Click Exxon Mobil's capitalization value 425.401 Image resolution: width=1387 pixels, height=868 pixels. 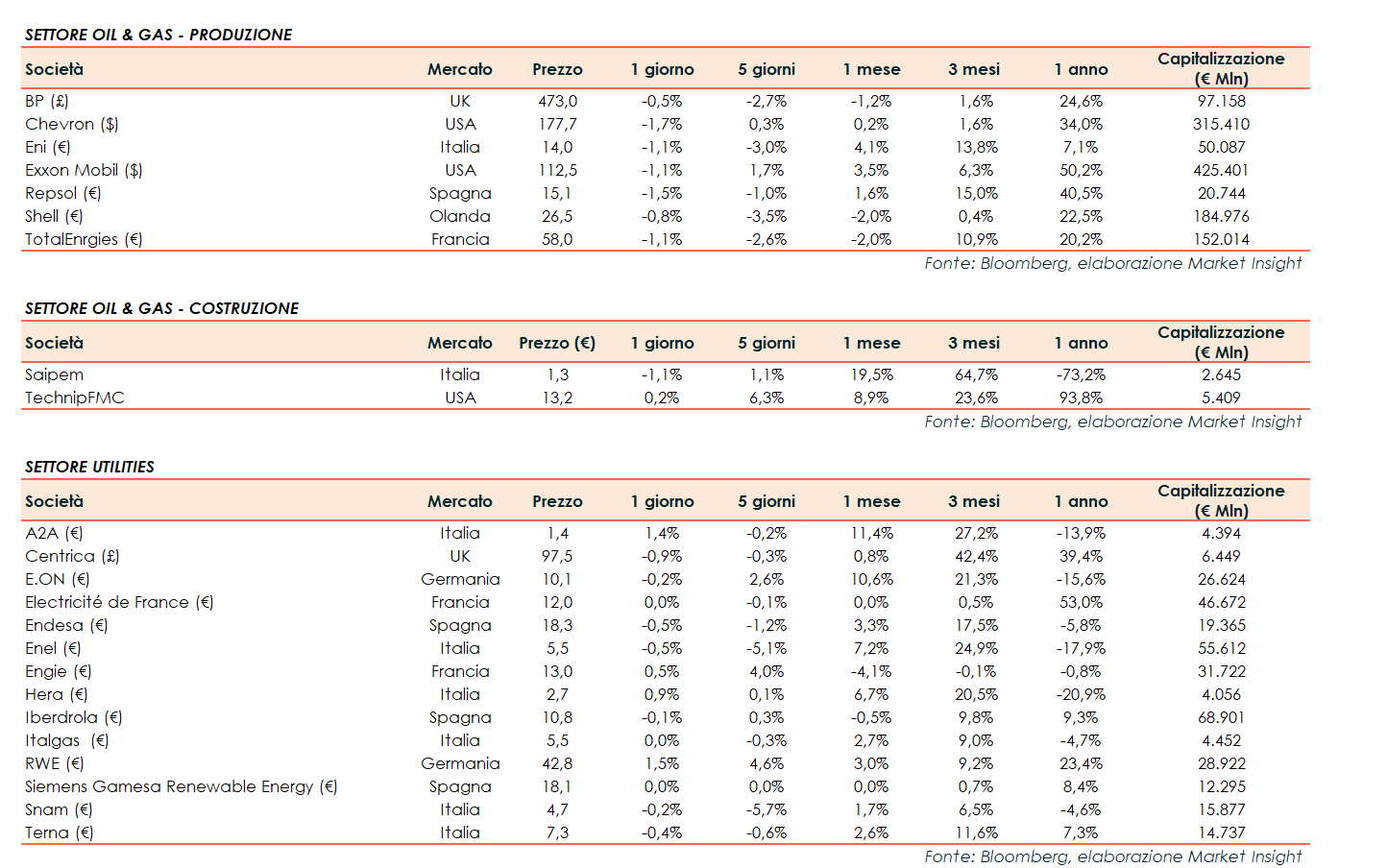point(1221,170)
